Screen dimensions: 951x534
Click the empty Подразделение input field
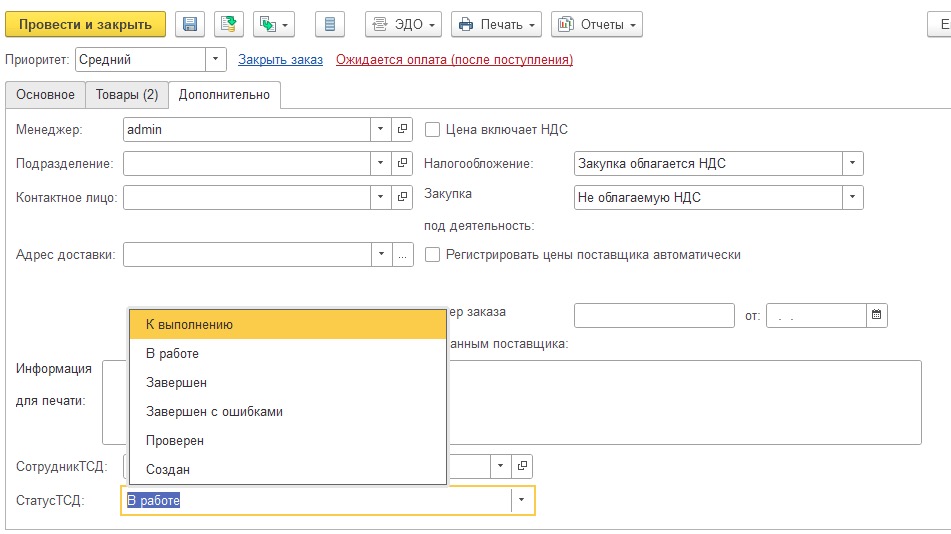(x=247, y=163)
